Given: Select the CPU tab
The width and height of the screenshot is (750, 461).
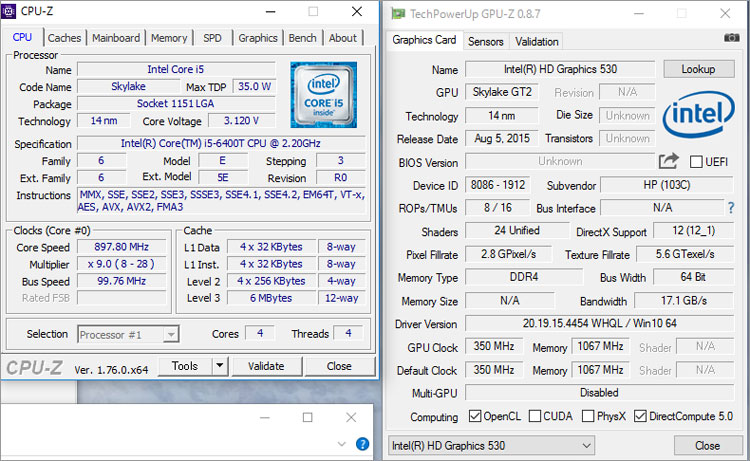Looking at the screenshot, I should (22, 37).
